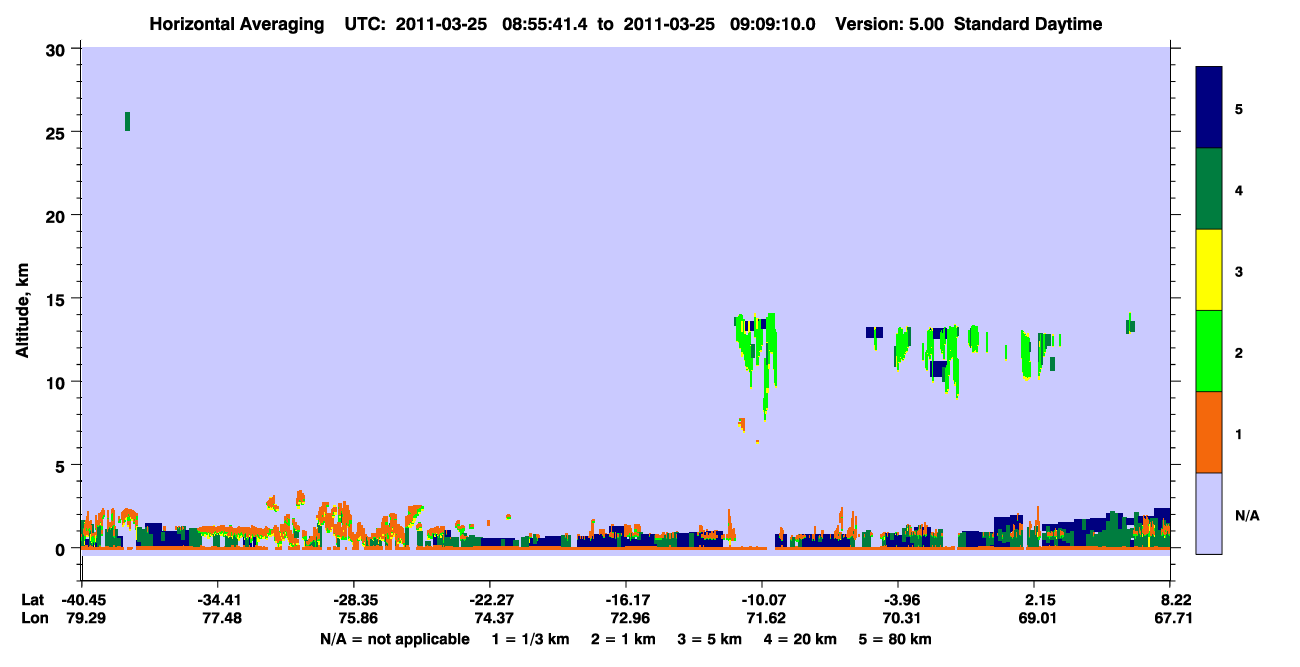
Task: Click 'Standard Daytime' in the title
Action: click(x=1028, y=24)
